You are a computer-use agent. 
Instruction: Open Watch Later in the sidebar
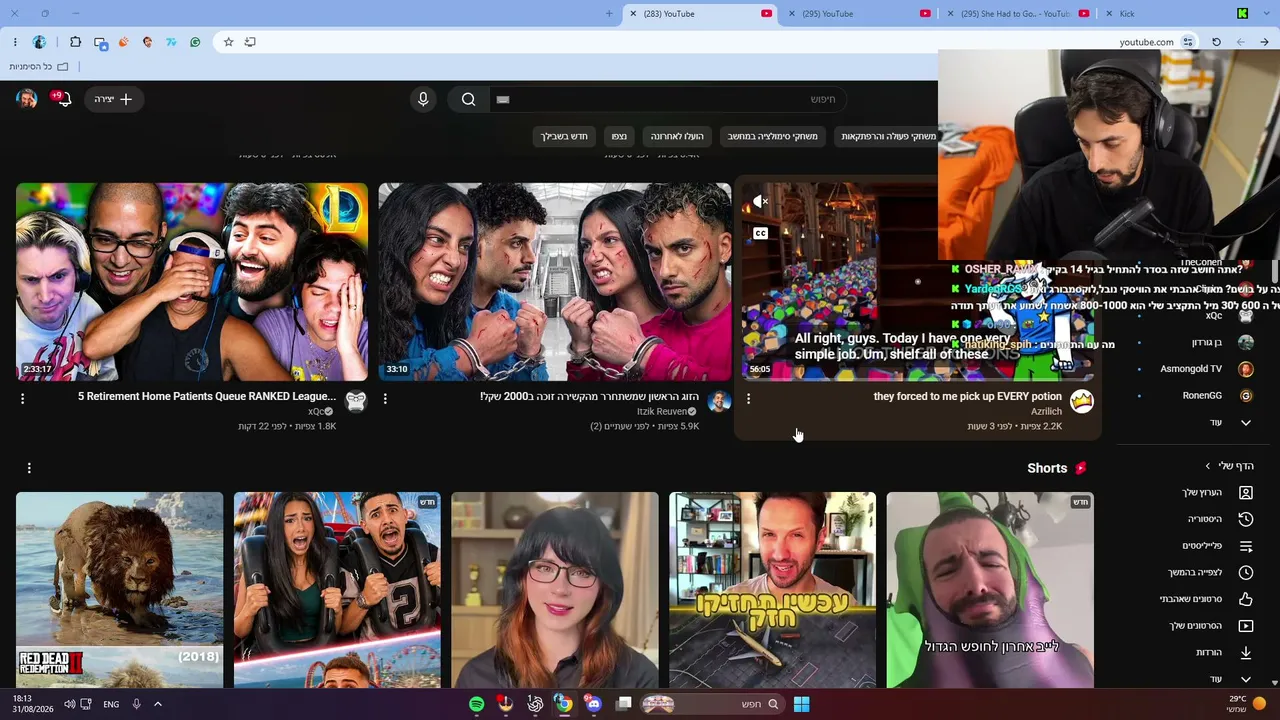coord(1210,572)
